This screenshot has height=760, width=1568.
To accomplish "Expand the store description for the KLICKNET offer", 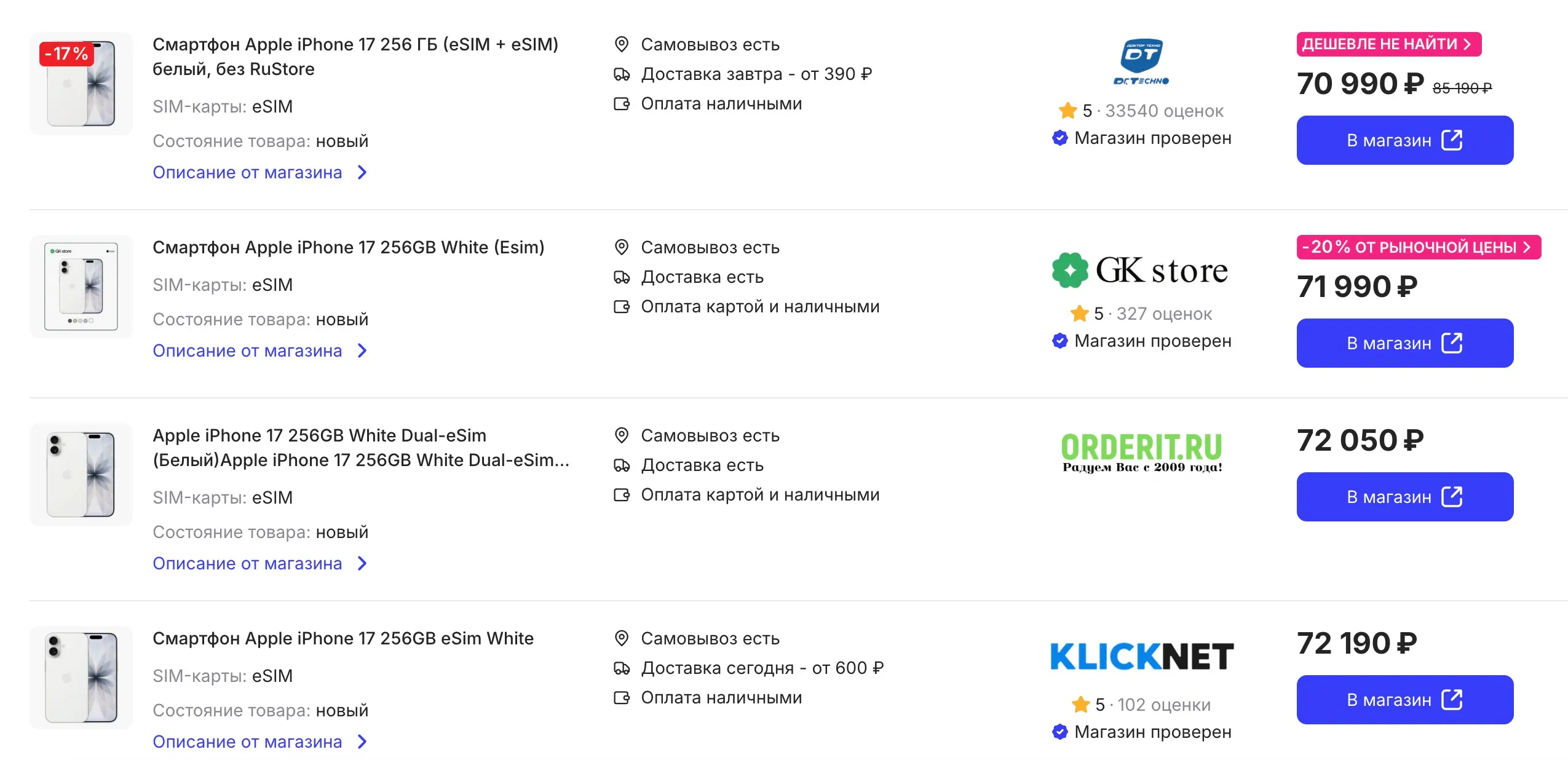I will coord(259,742).
